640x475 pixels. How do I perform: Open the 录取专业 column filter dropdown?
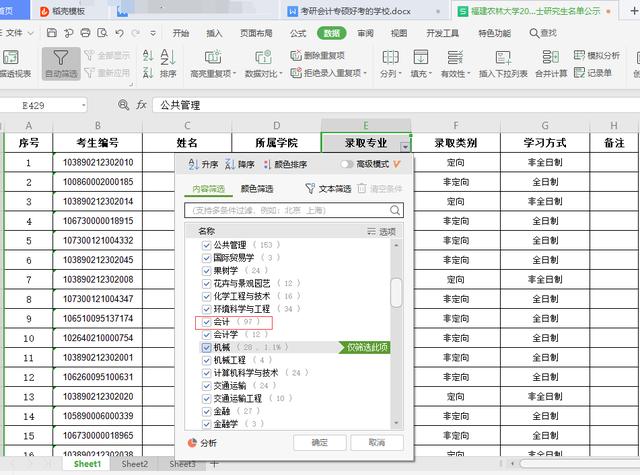[404, 145]
